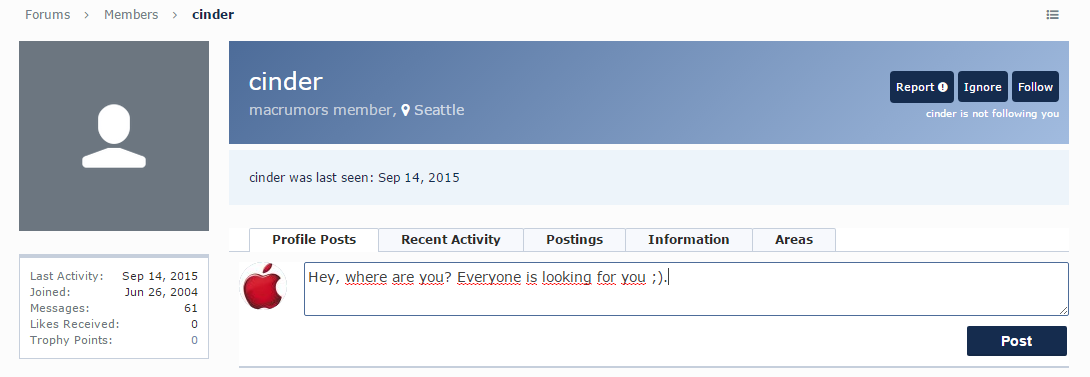Click the Post button
This screenshot has width=1090, height=377.
click(x=1016, y=341)
